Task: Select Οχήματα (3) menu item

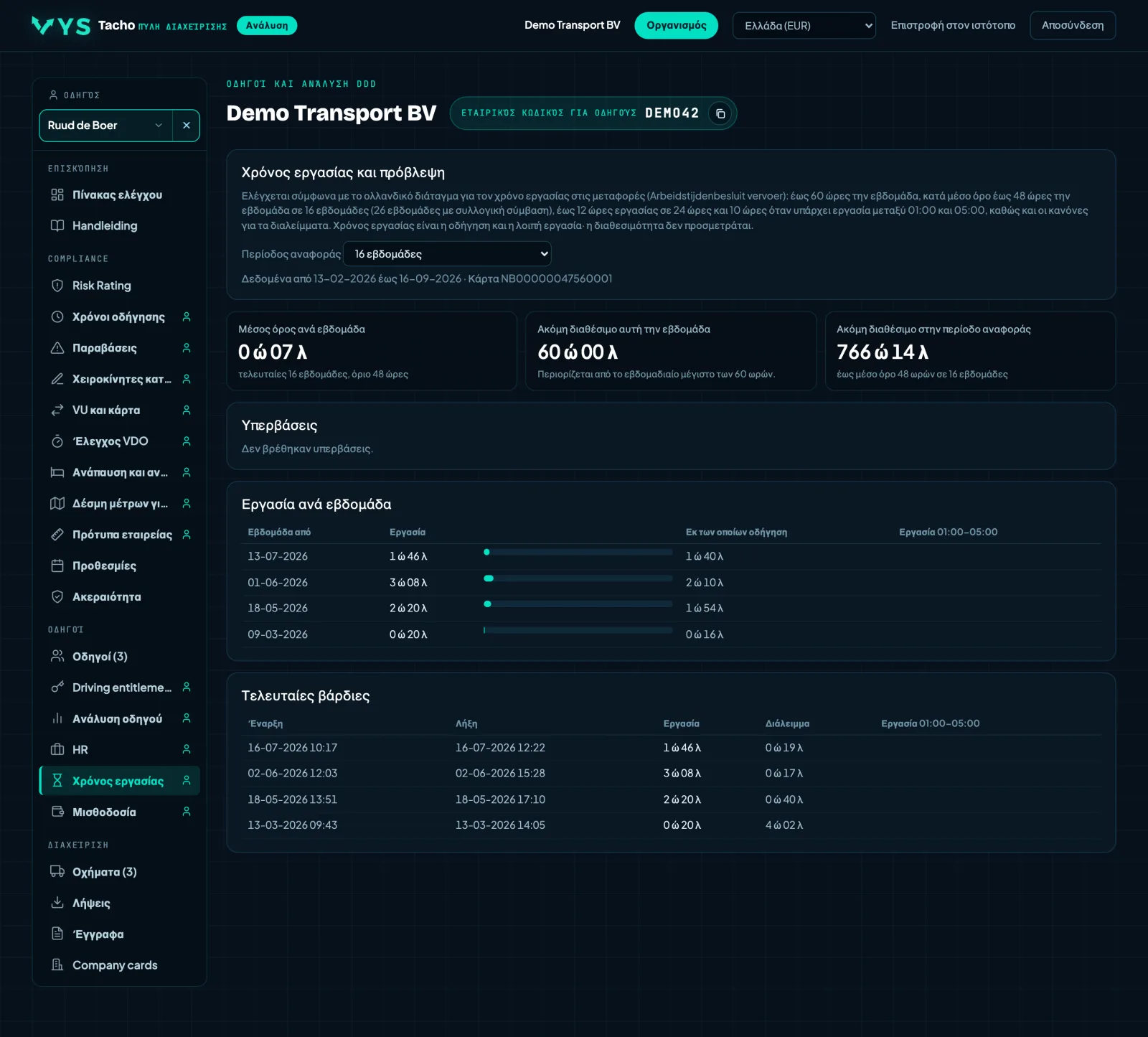Action: point(119,872)
